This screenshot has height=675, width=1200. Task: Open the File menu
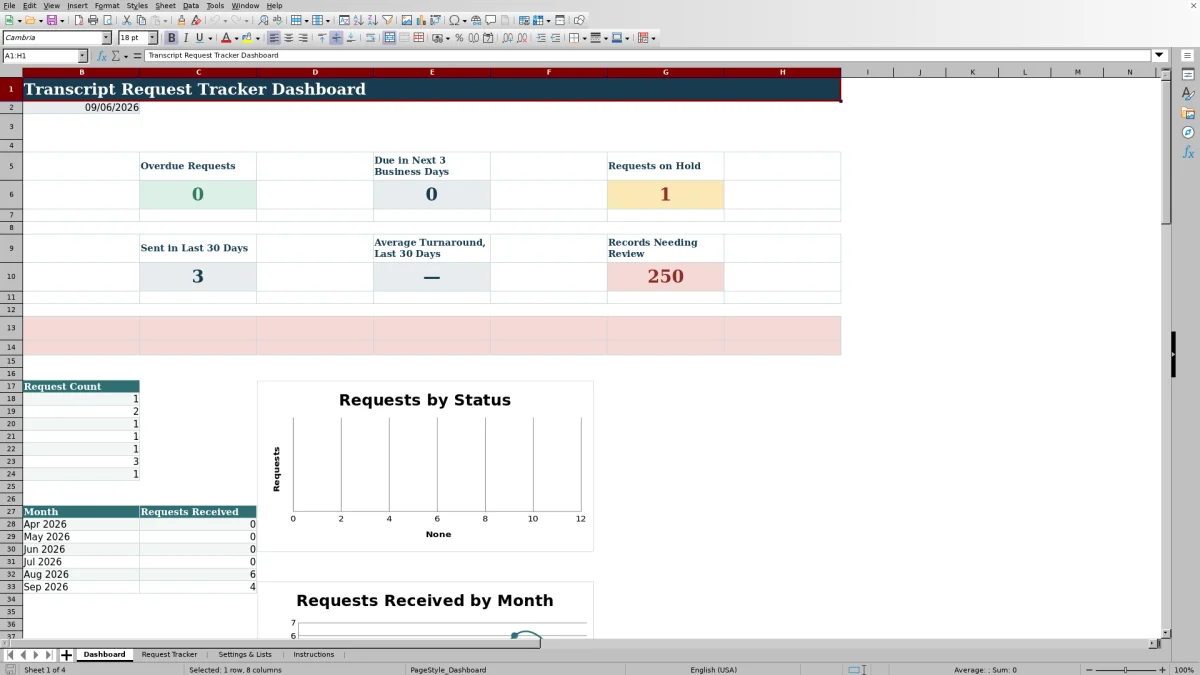point(9,5)
